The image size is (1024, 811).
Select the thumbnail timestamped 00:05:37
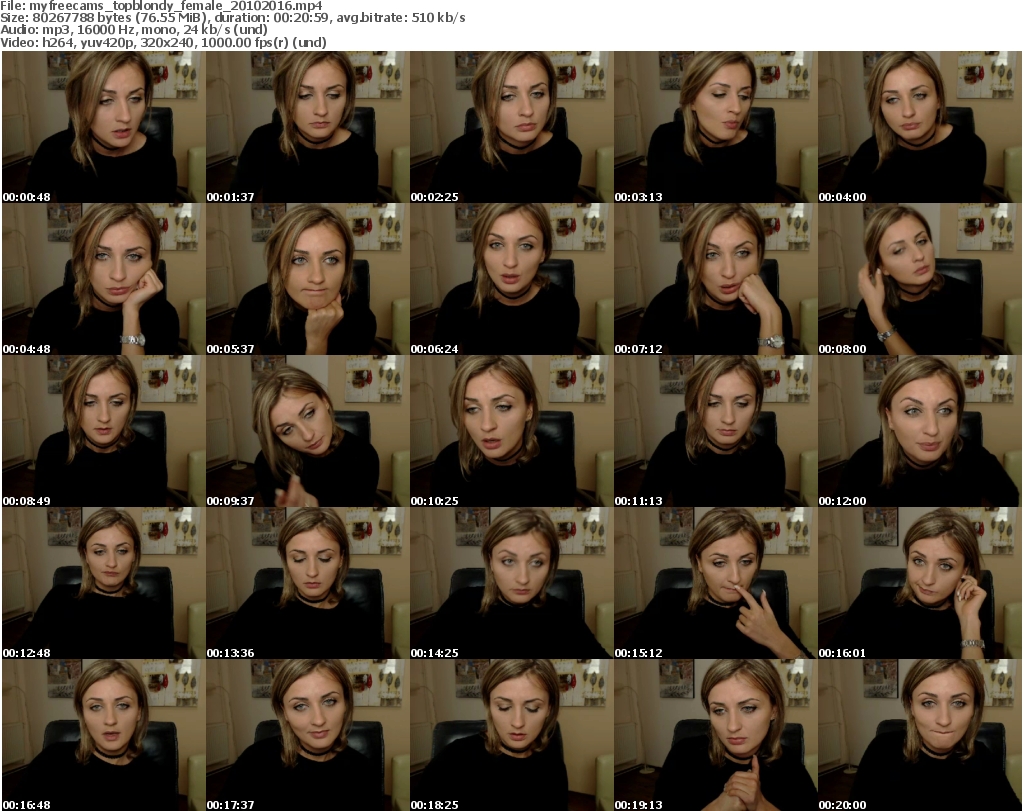click(308, 279)
